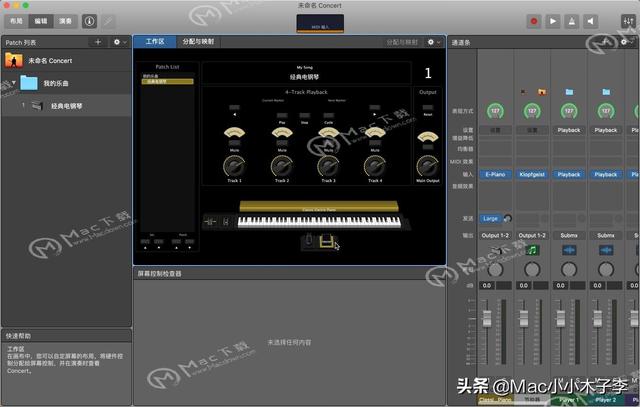Click the E-Piano channel volume fader
This screenshot has height=407, width=640.
tap(487, 319)
